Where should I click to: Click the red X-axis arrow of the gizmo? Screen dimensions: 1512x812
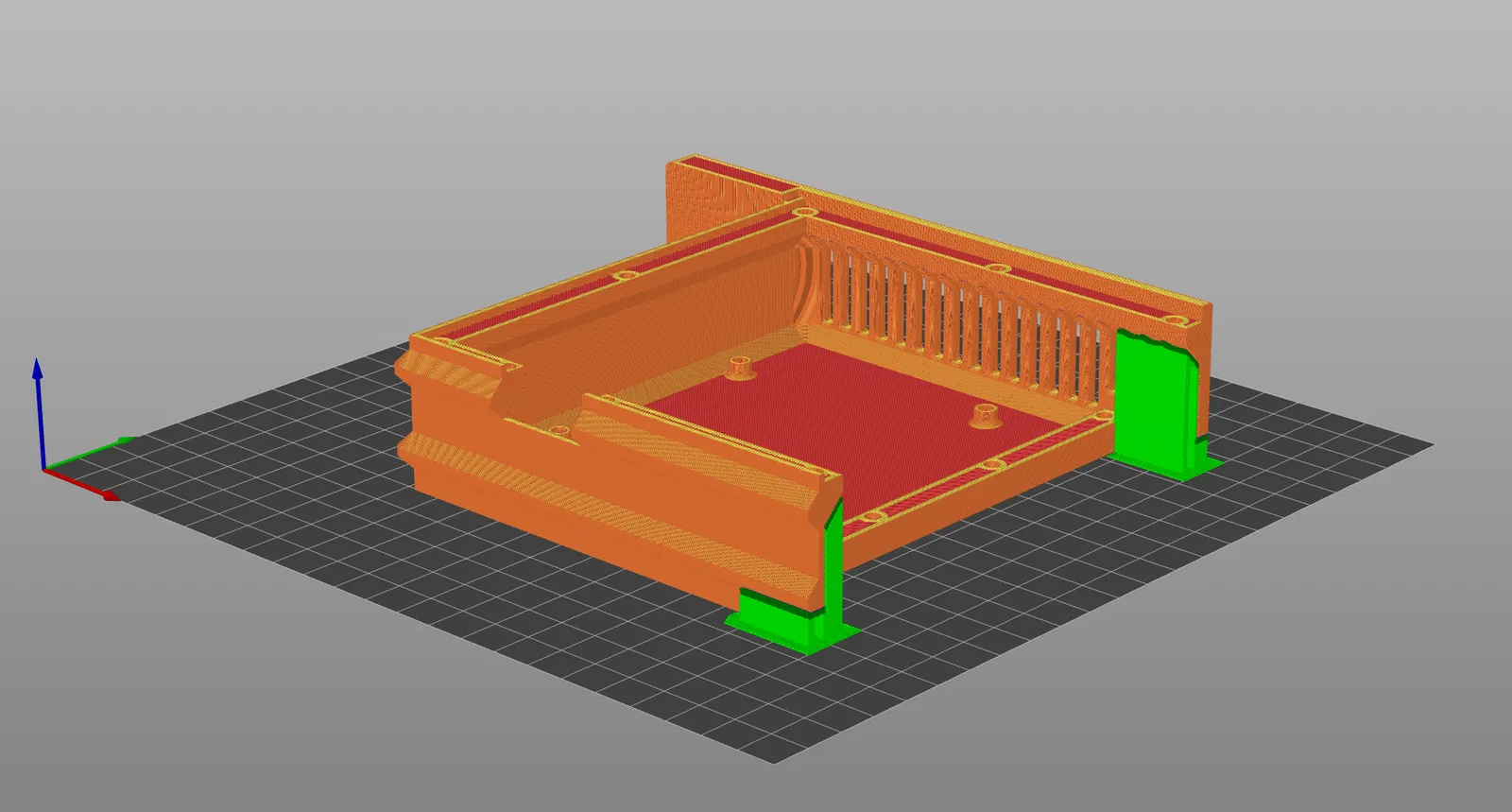click(82, 482)
